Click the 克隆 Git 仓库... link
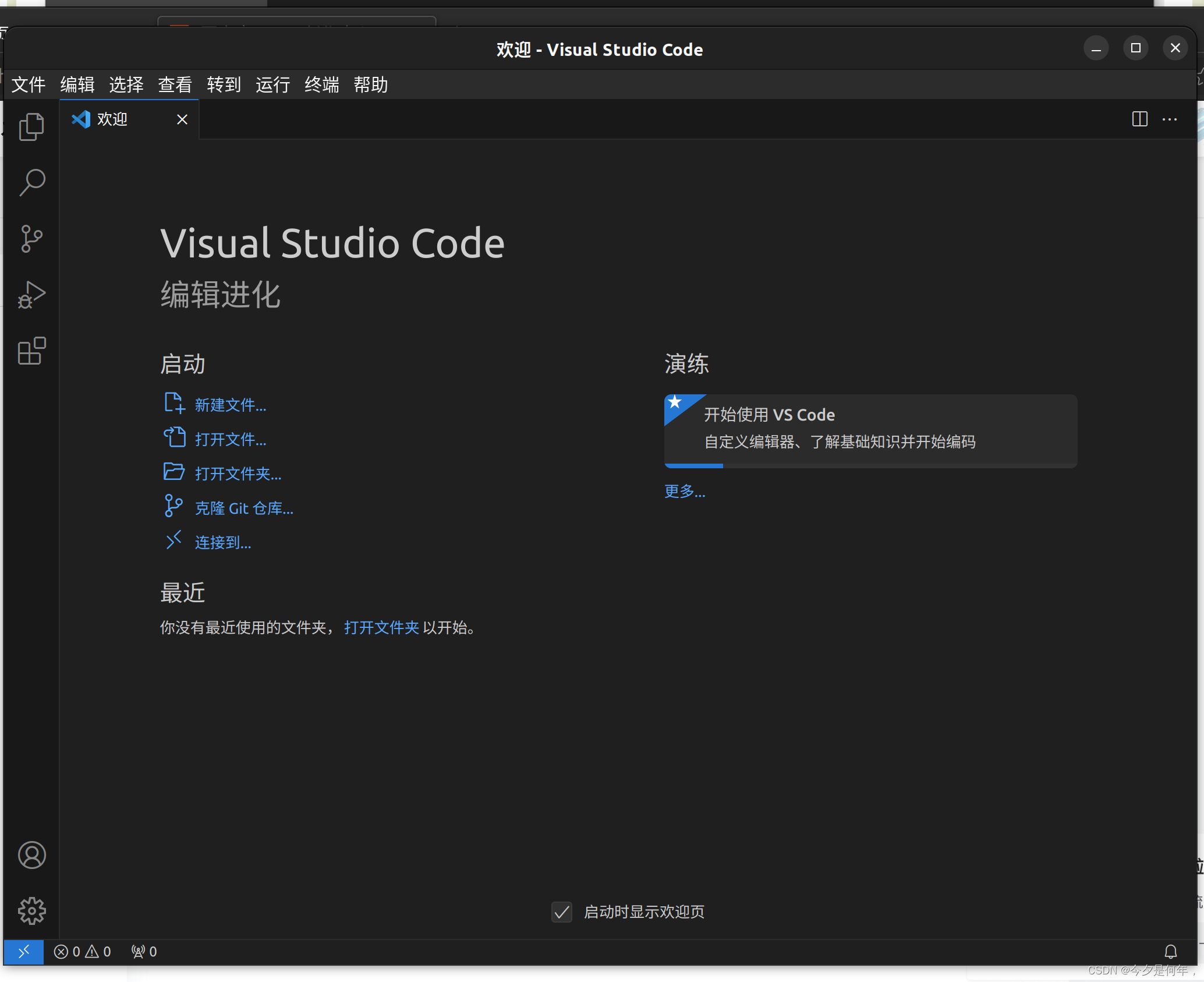 coord(244,508)
